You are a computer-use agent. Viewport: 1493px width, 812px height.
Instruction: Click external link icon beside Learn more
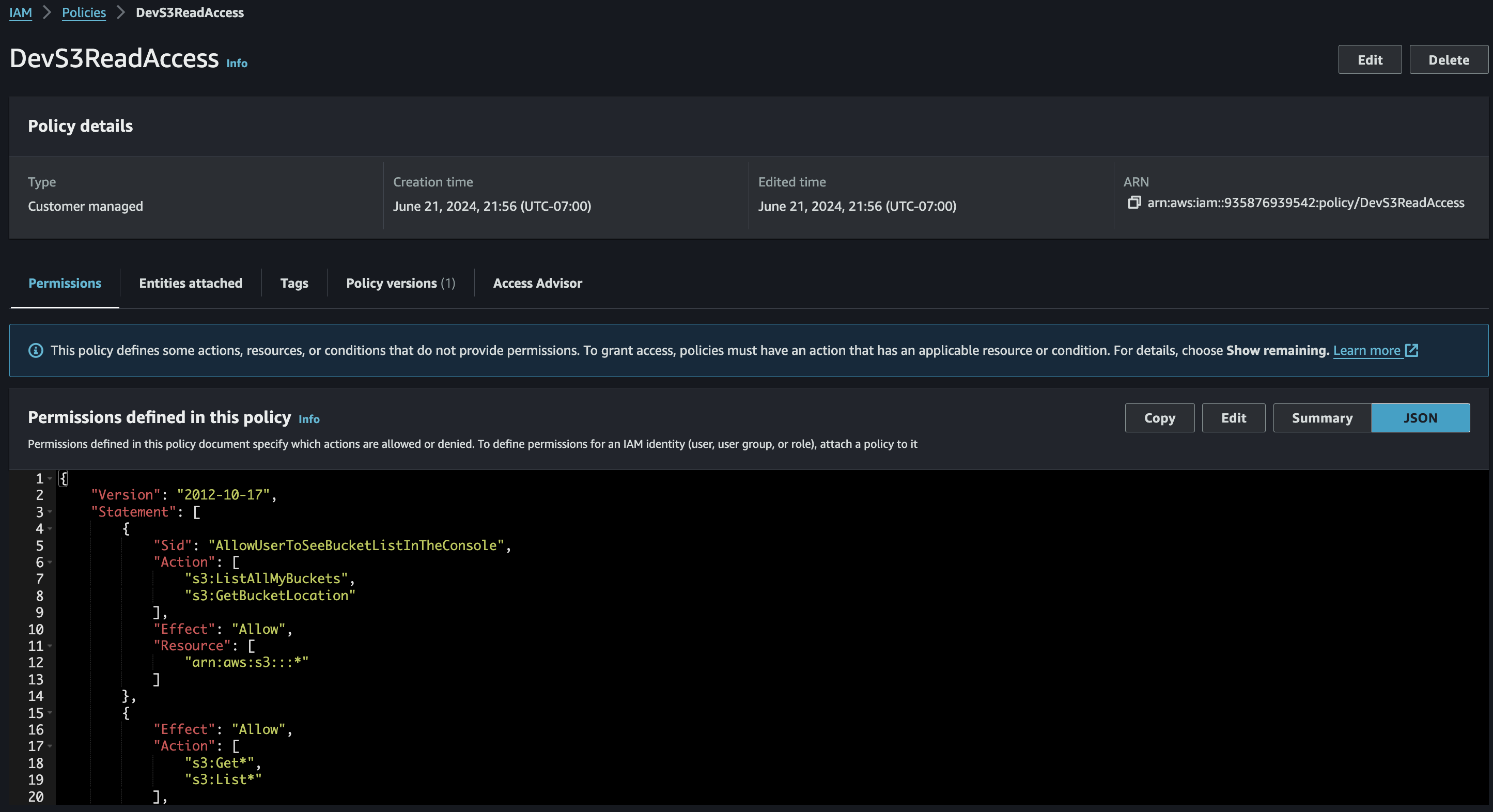click(x=1412, y=350)
